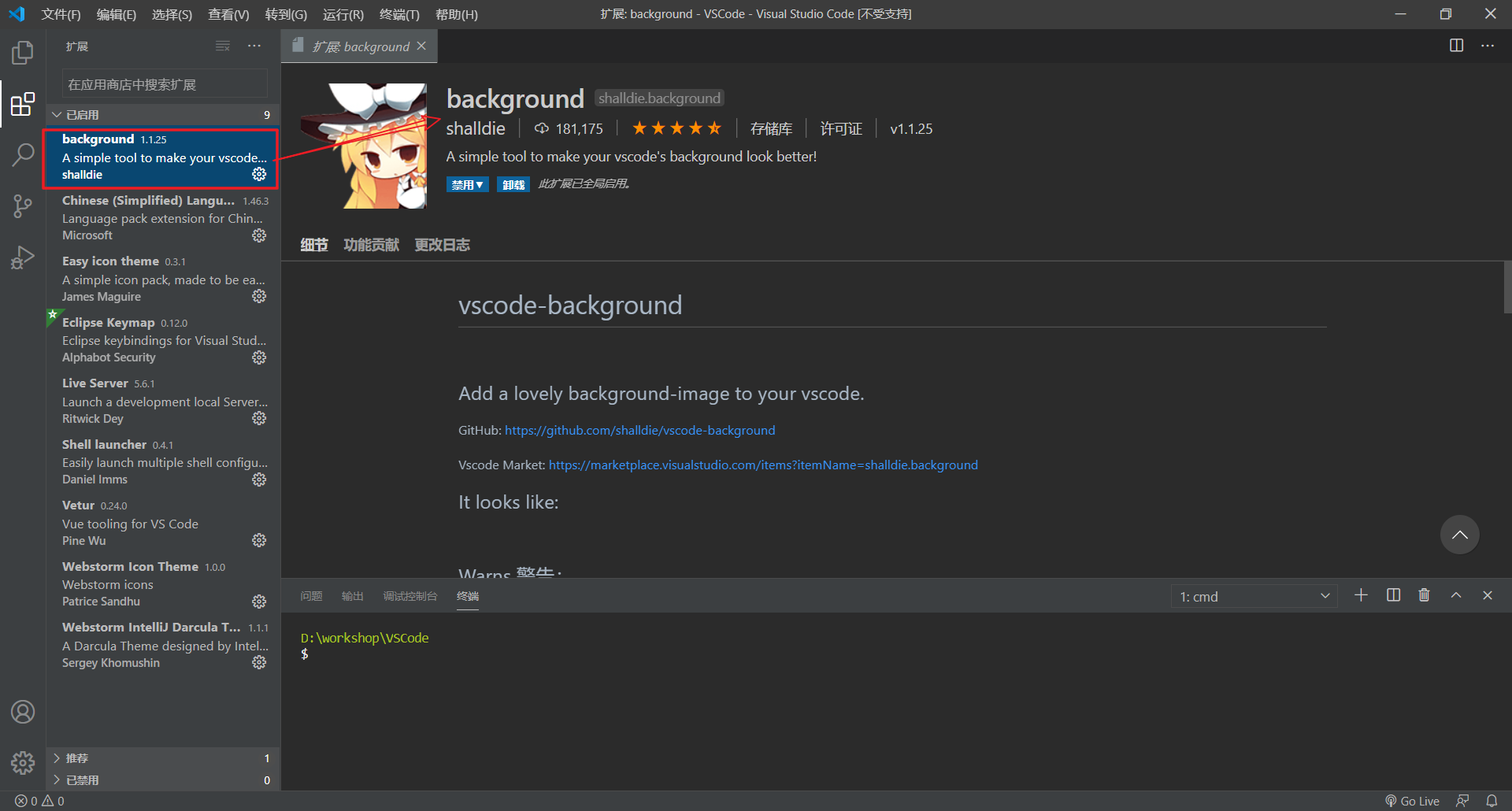Open the 帮助(H) menu

pyautogui.click(x=457, y=14)
